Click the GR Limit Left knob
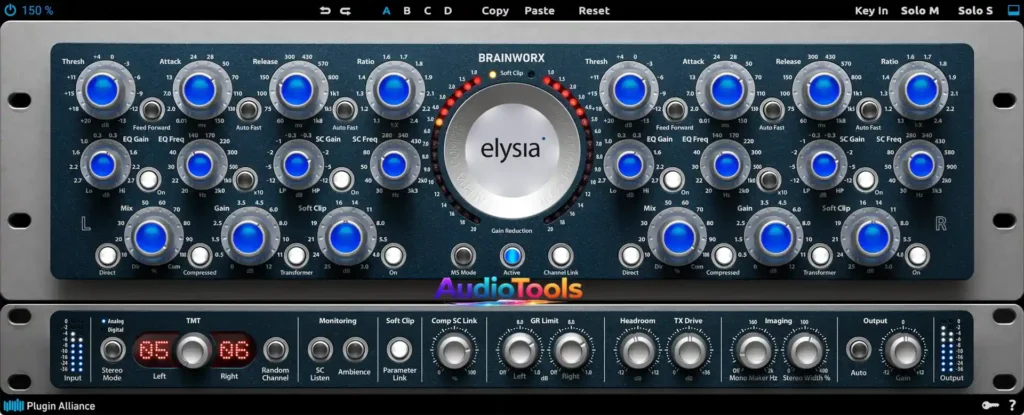Viewport: 1024px width, 415px height. point(520,351)
